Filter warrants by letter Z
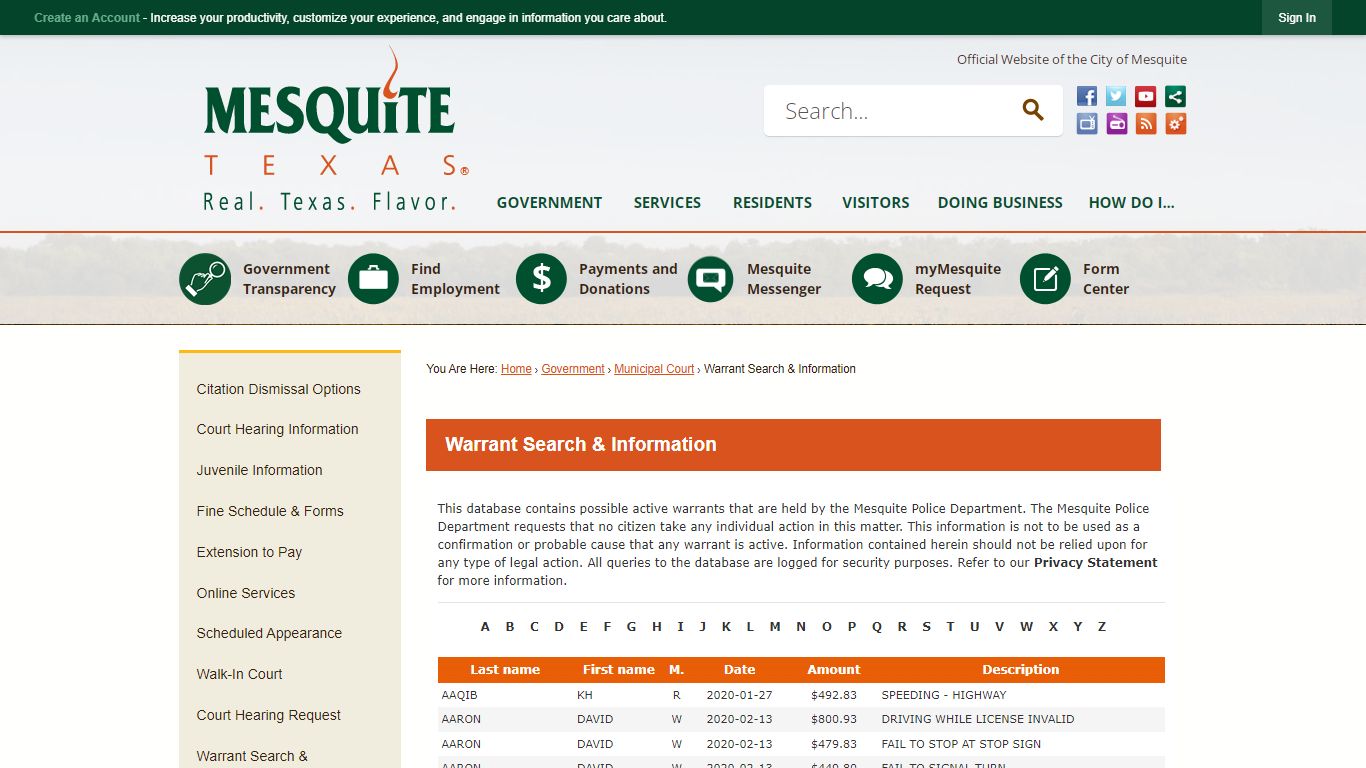 pos(1102,627)
